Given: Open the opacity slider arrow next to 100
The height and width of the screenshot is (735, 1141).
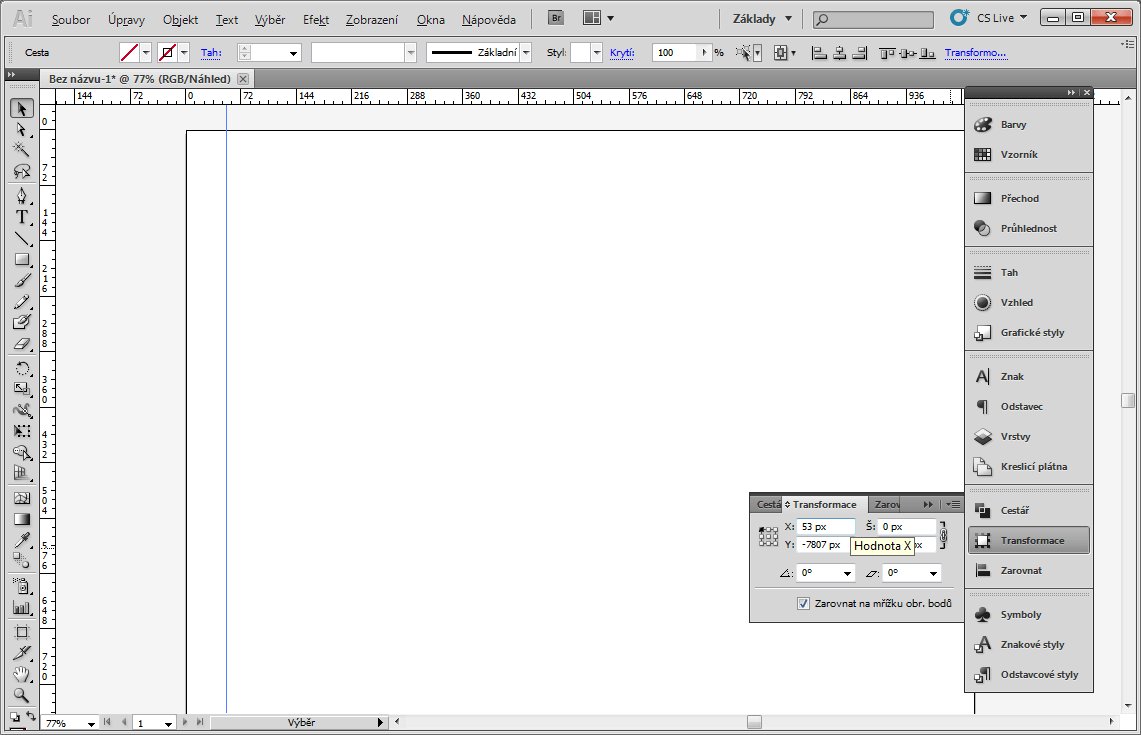Looking at the screenshot, I should click(x=704, y=52).
